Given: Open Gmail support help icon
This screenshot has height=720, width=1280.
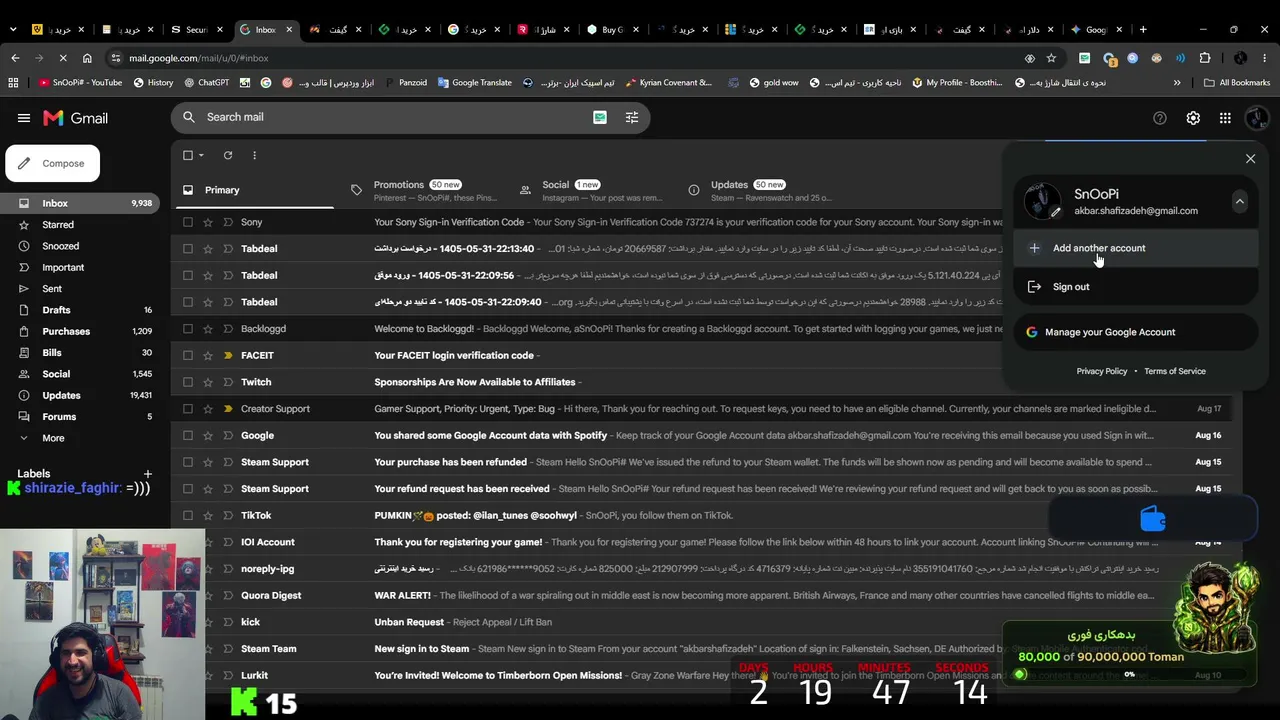Looking at the screenshot, I should point(1160,118).
